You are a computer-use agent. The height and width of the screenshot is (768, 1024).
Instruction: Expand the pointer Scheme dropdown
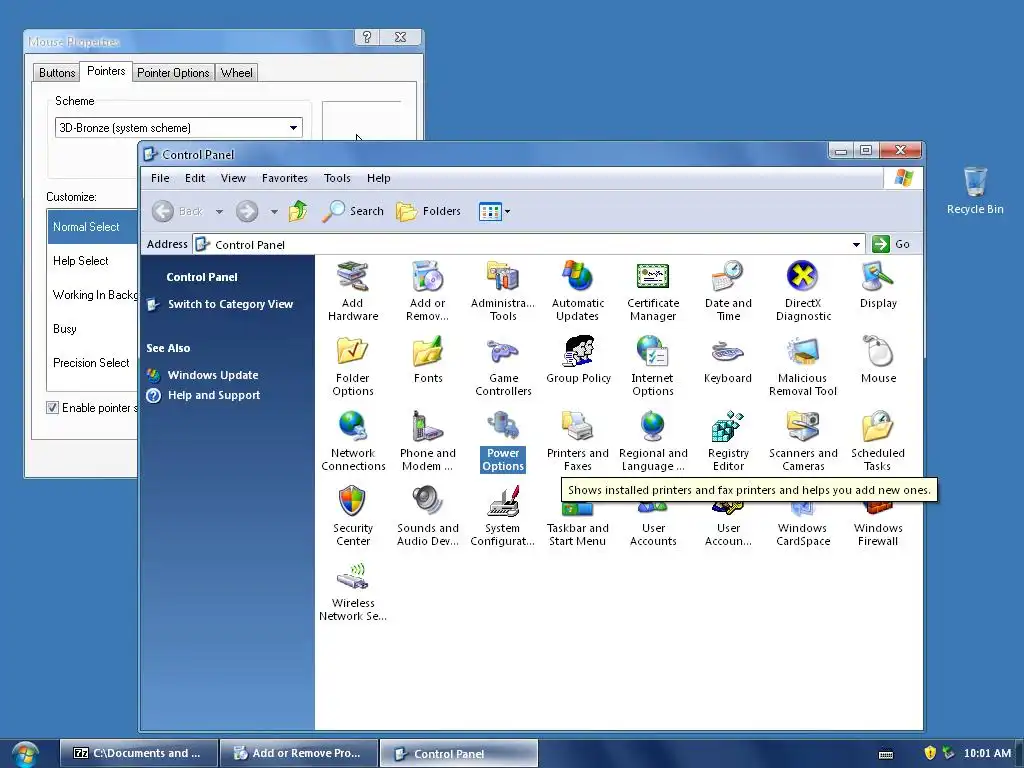point(293,128)
